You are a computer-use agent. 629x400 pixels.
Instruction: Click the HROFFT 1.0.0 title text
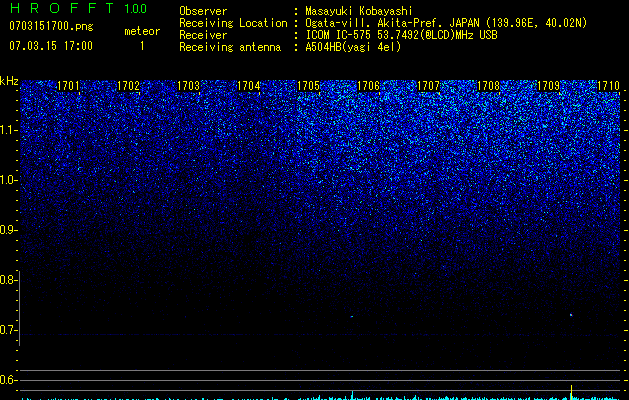click(78, 8)
